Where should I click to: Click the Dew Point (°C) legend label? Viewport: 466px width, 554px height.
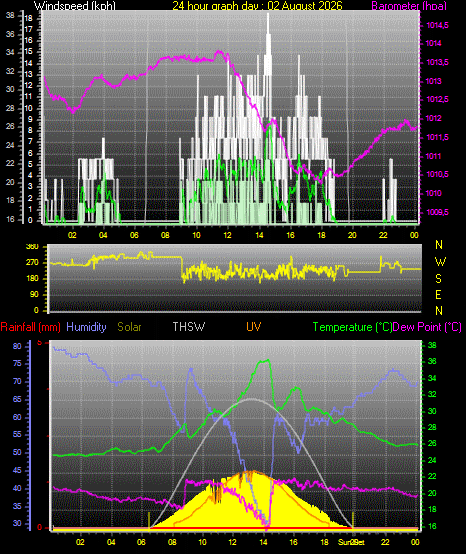(427, 327)
